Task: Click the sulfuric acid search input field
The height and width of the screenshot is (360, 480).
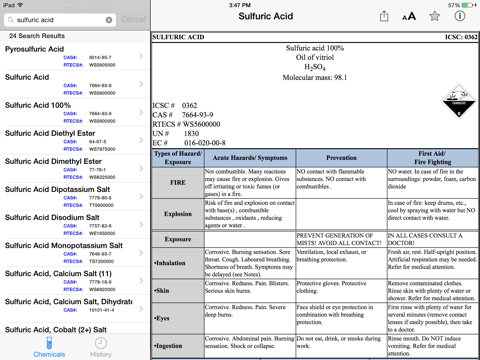Action: coord(60,20)
